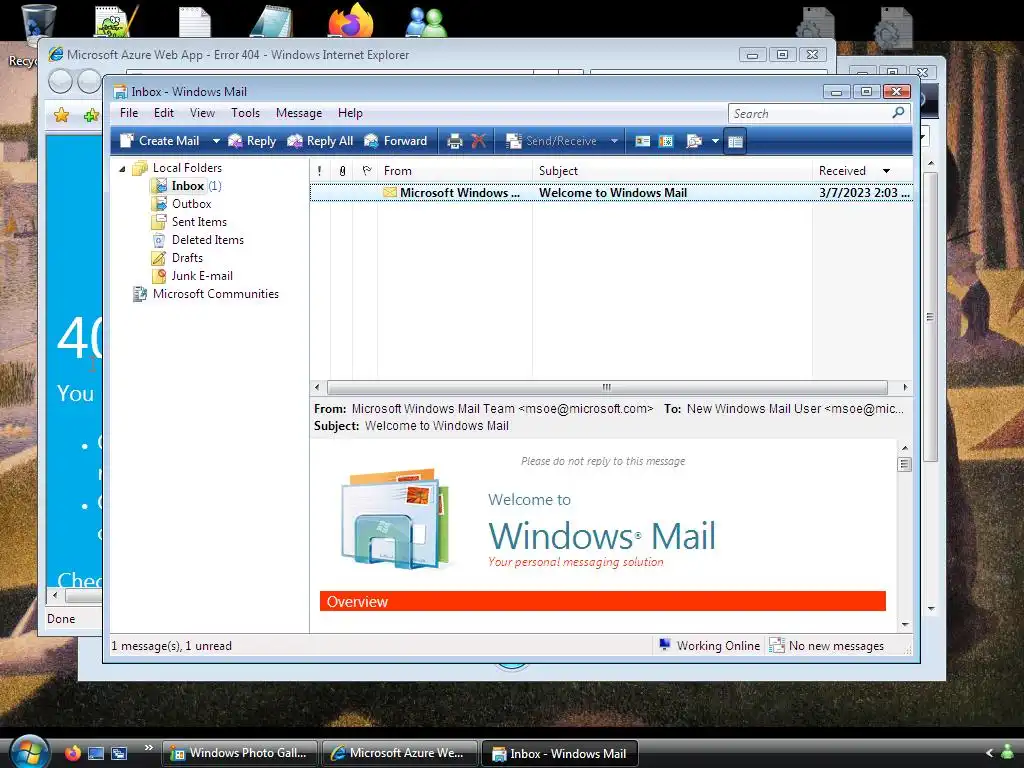Click the magnifier icon in Search box
This screenshot has width=1024, height=768.
click(899, 113)
